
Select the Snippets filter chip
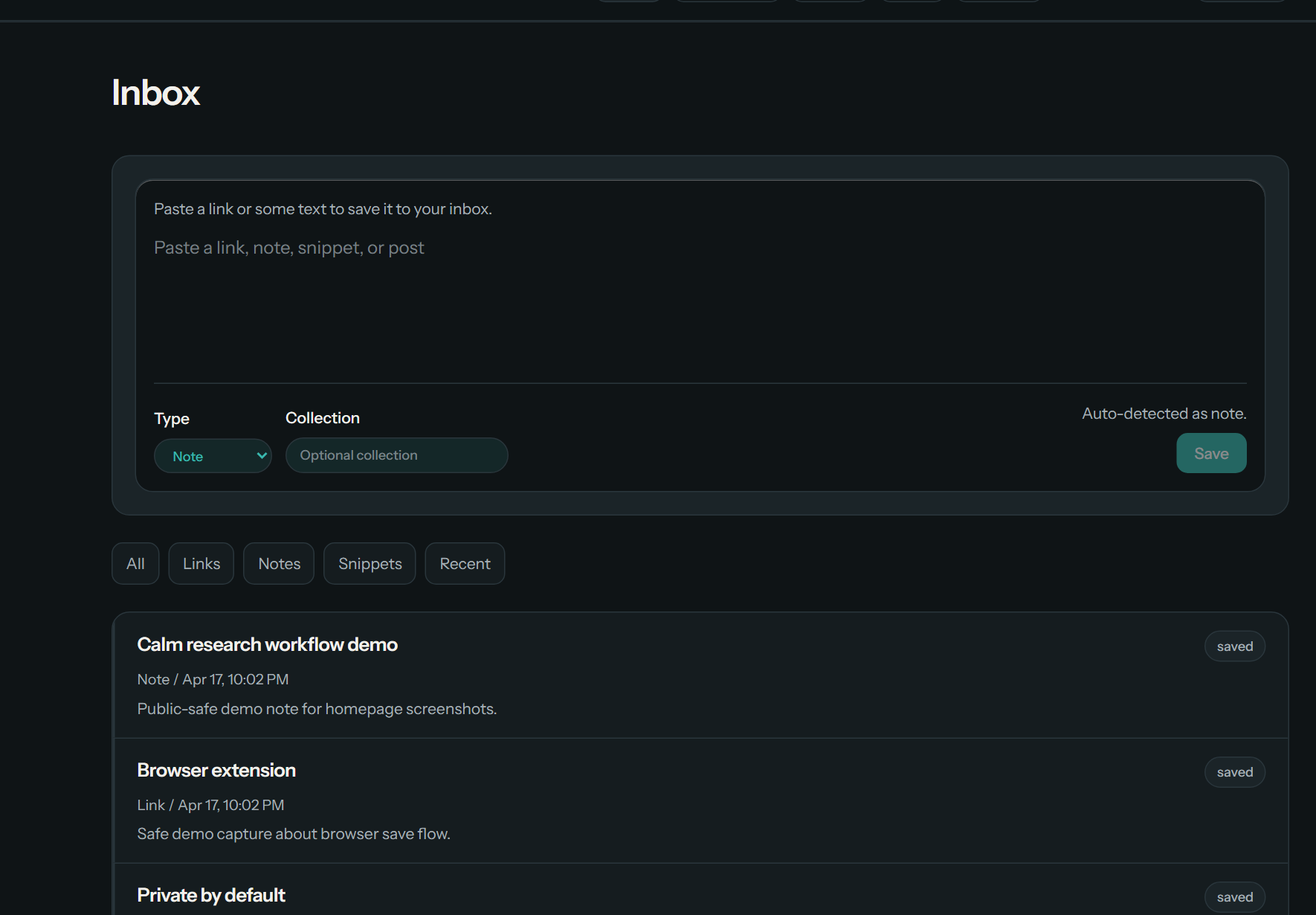pos(369,563)
